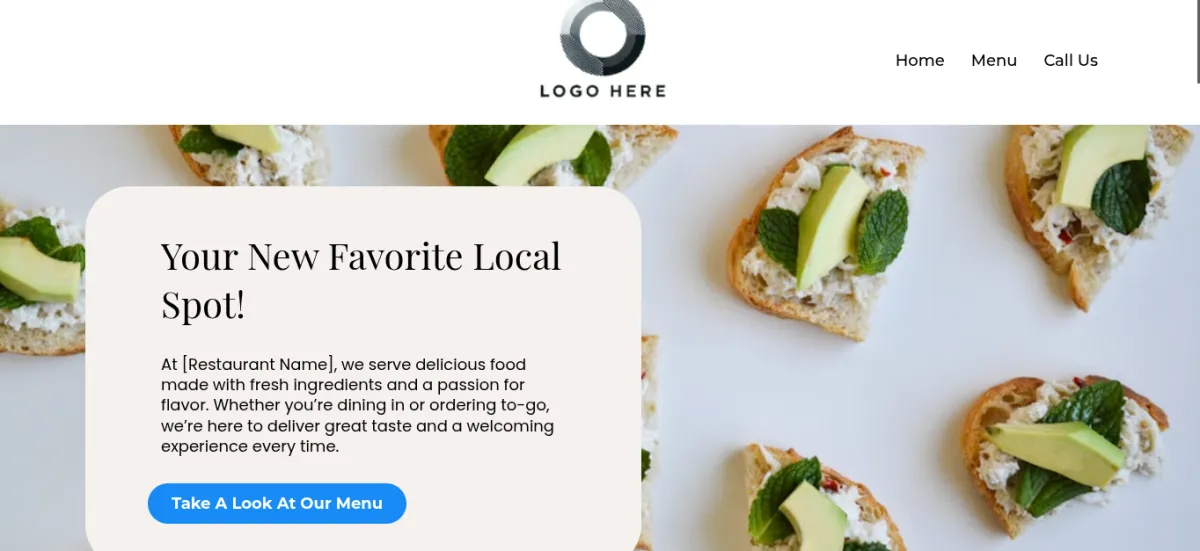Click the Take A Look At Our Menu button

(277, 503)
